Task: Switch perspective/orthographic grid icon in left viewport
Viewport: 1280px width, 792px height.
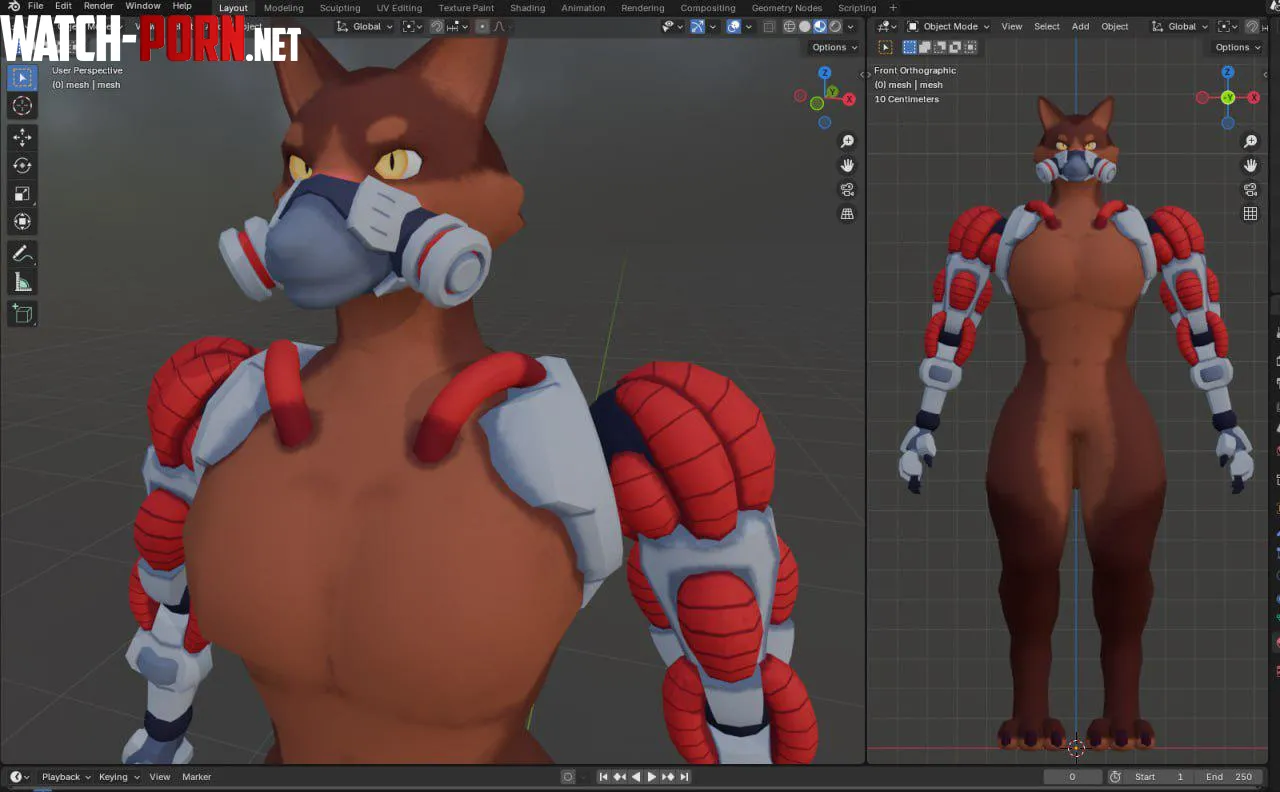Action: [x=847, y=214]
